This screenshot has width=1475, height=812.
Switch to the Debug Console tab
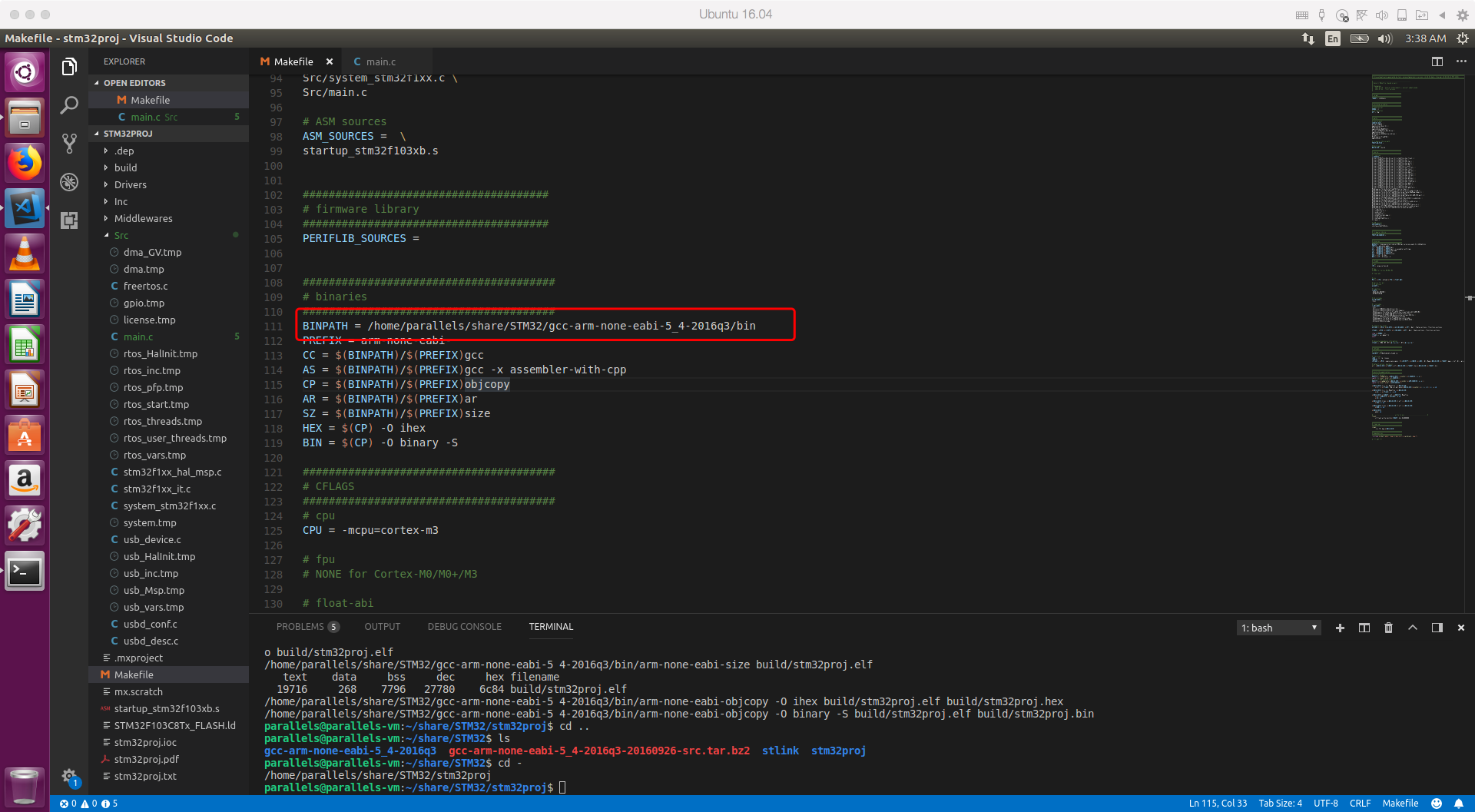(464, 627)
